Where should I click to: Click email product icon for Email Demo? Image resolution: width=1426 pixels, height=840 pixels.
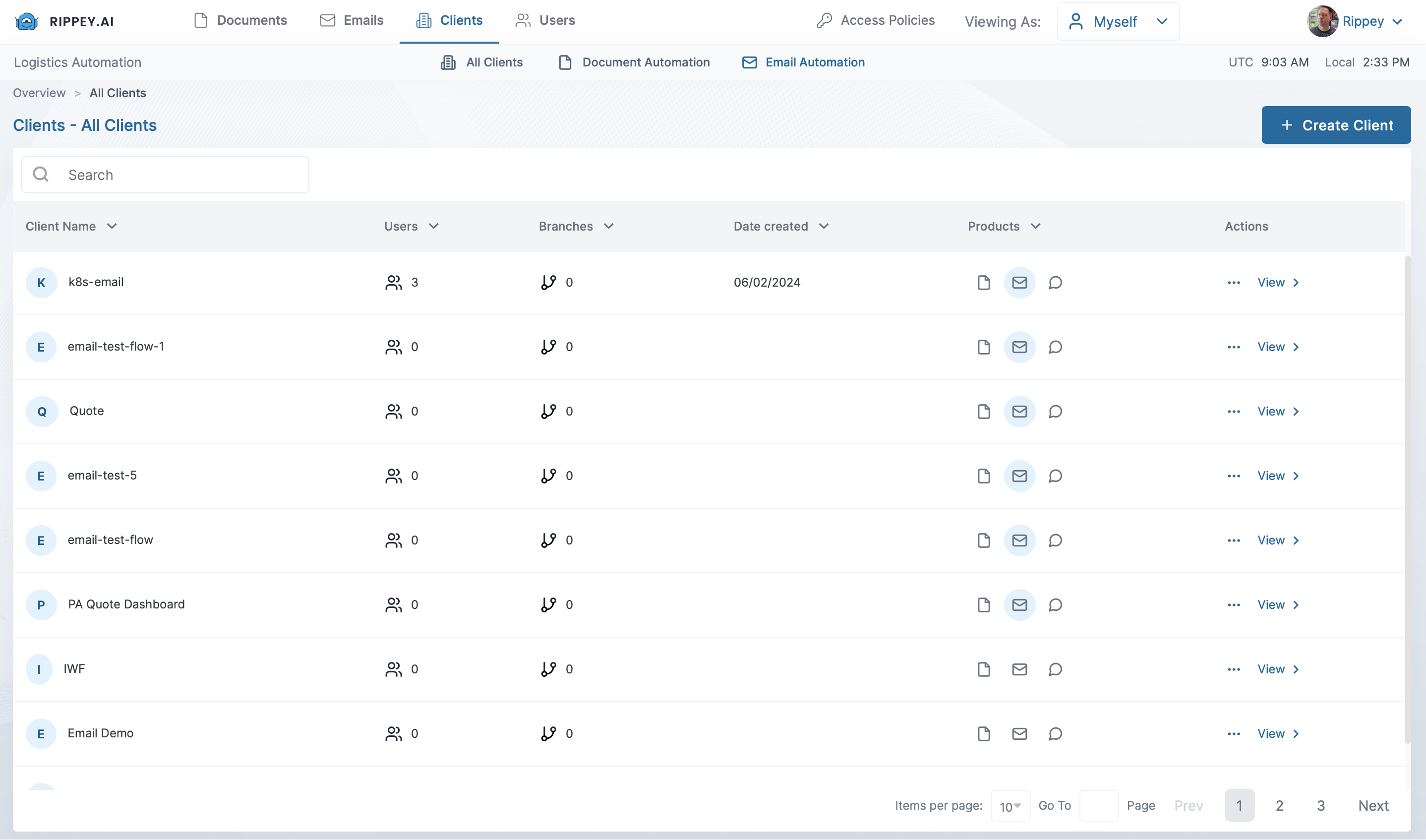click(1019, 734)
